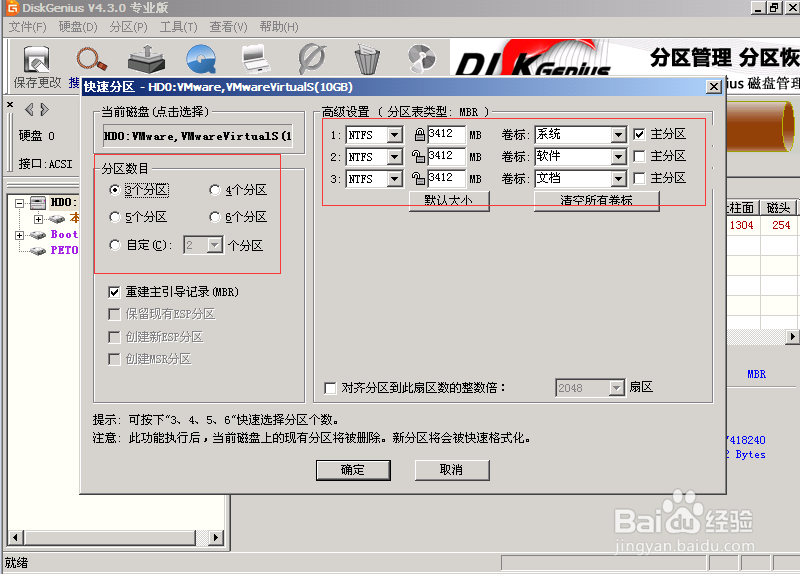This screenshot has width=800, height=574.
Task: Click the Search Partitions magnifier icon
Action: click(92, 59)
